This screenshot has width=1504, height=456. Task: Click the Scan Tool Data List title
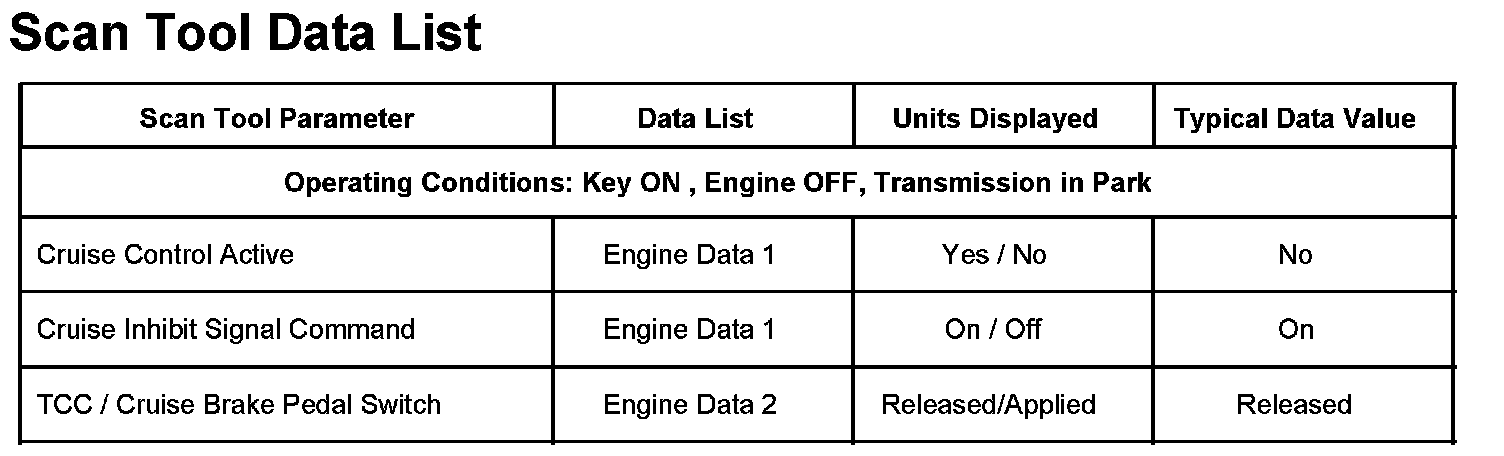(245, 34)
